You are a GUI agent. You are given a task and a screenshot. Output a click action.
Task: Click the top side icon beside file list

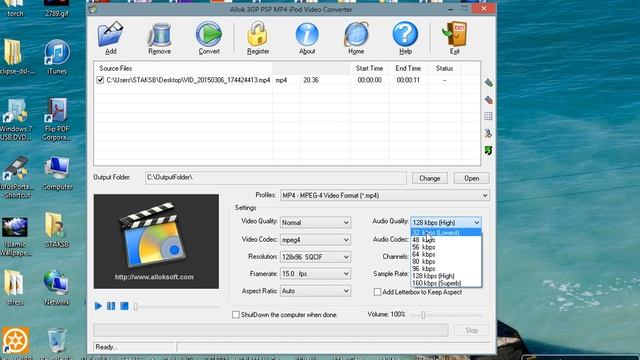point(488,83)
